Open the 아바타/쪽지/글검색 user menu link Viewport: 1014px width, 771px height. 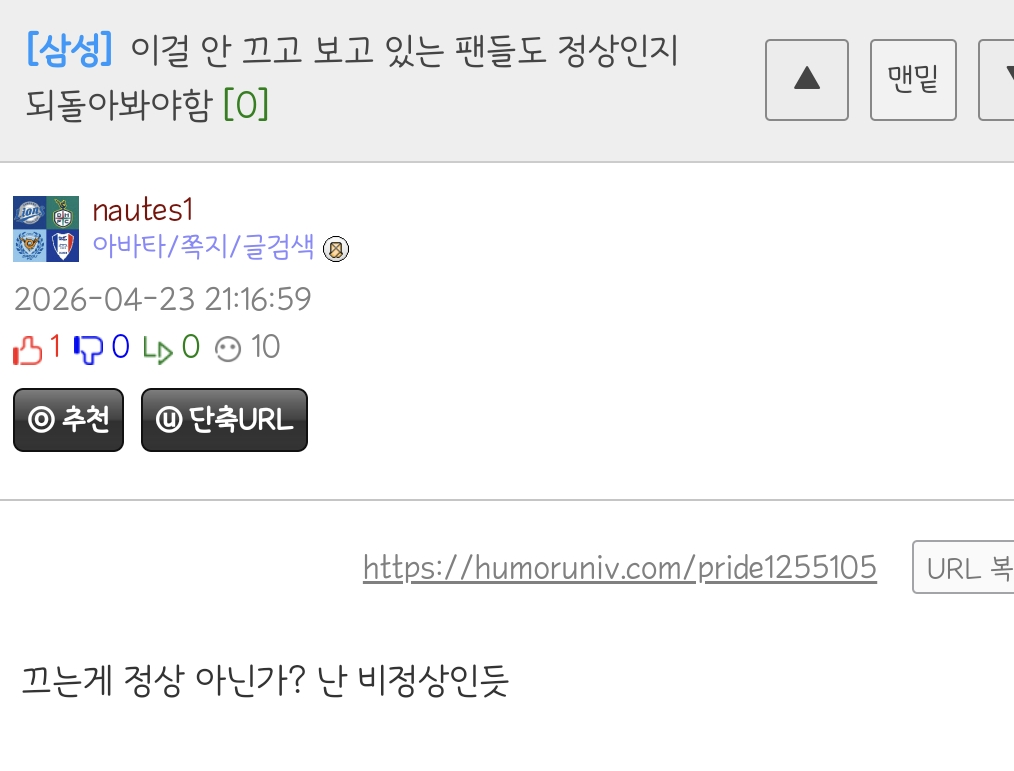(x=203, y=246)
